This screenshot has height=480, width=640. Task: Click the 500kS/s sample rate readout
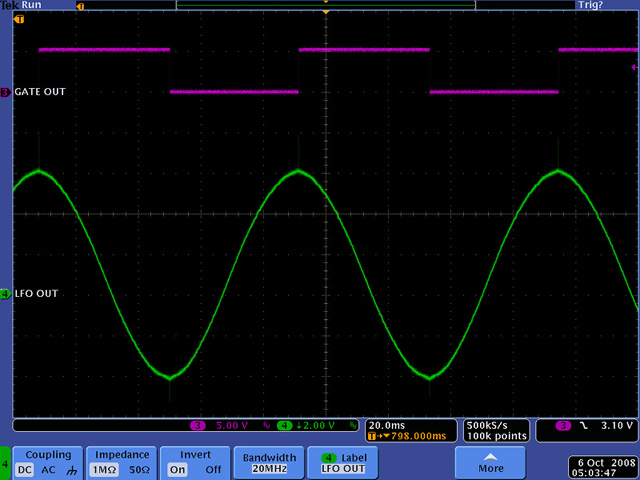pos(487,425)
